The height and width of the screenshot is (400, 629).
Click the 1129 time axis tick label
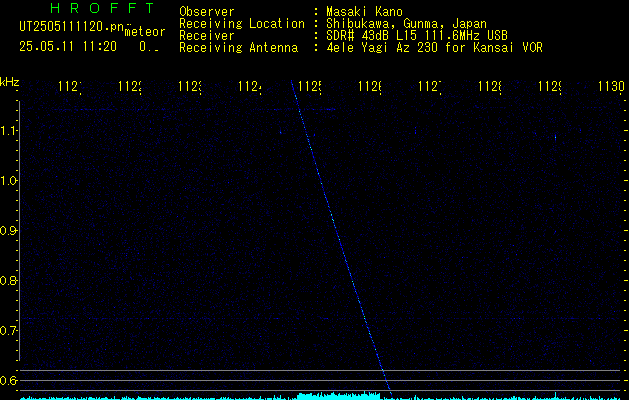[550, 86]
